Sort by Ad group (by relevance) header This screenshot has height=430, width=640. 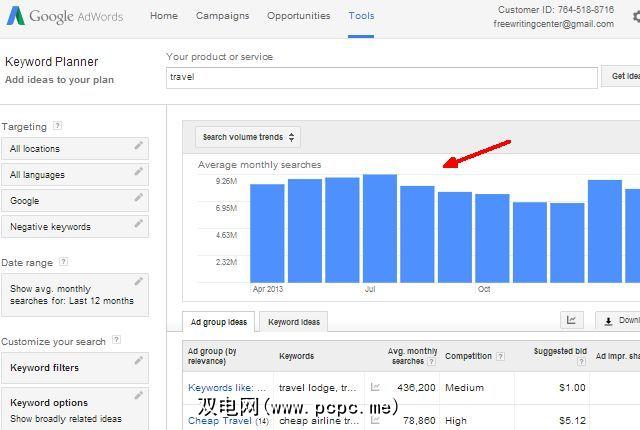point(212,356)
